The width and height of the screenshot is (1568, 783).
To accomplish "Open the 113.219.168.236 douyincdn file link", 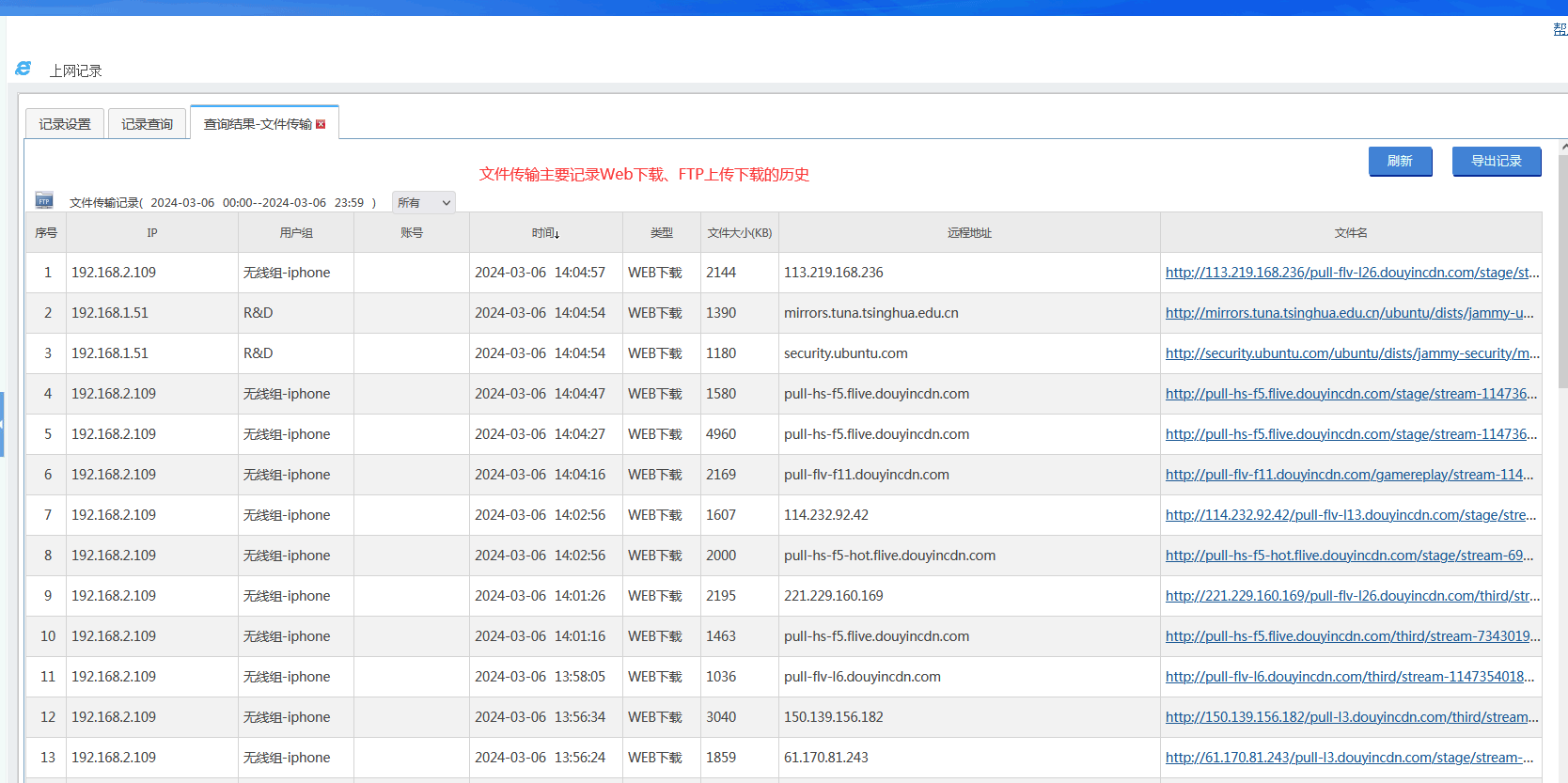I will click(x=1352, y=273).
